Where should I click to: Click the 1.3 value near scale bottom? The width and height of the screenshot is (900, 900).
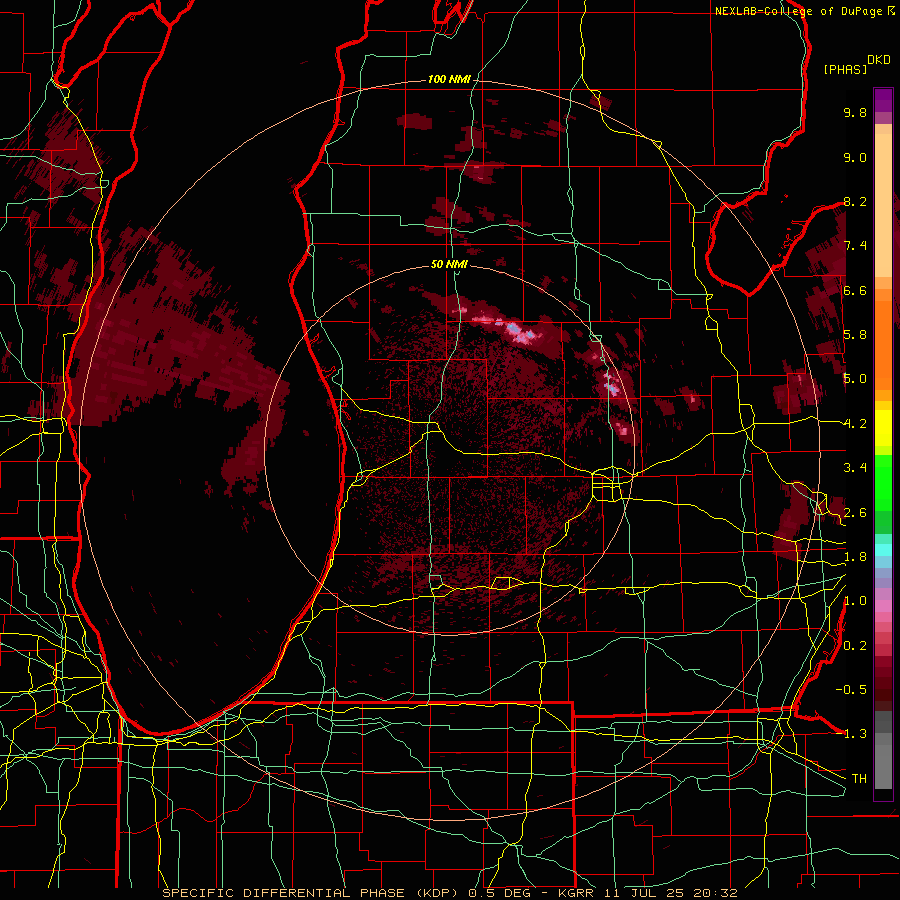coord(855,735)
